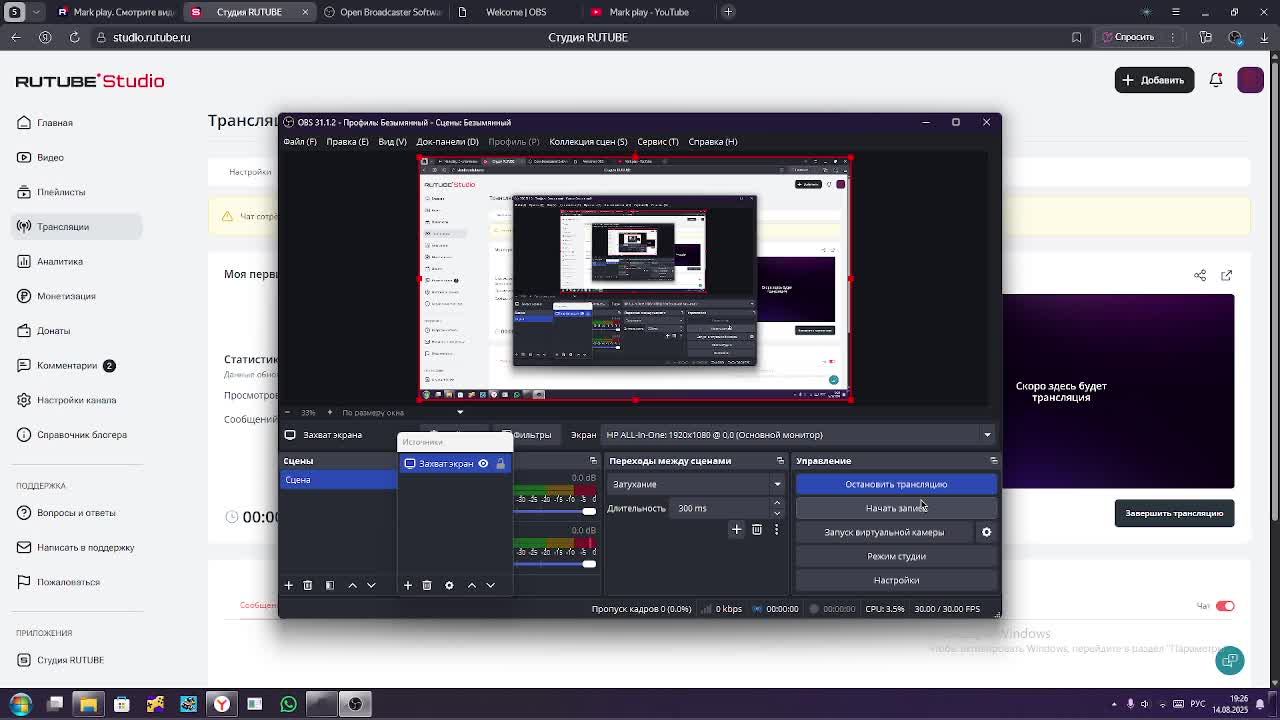Open virtual camera settings gear
The width and height of the screenshot is (1280, 720).
tap(986, 532)
